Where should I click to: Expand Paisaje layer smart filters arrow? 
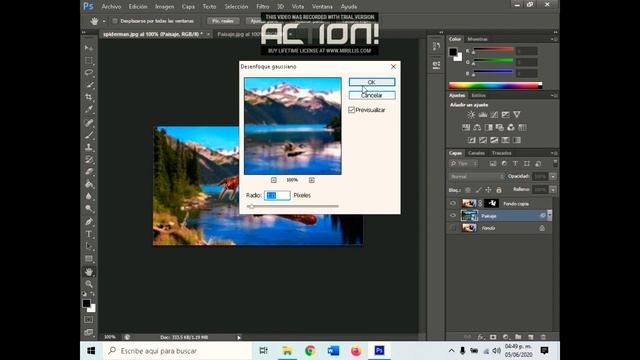coord(549,215)
